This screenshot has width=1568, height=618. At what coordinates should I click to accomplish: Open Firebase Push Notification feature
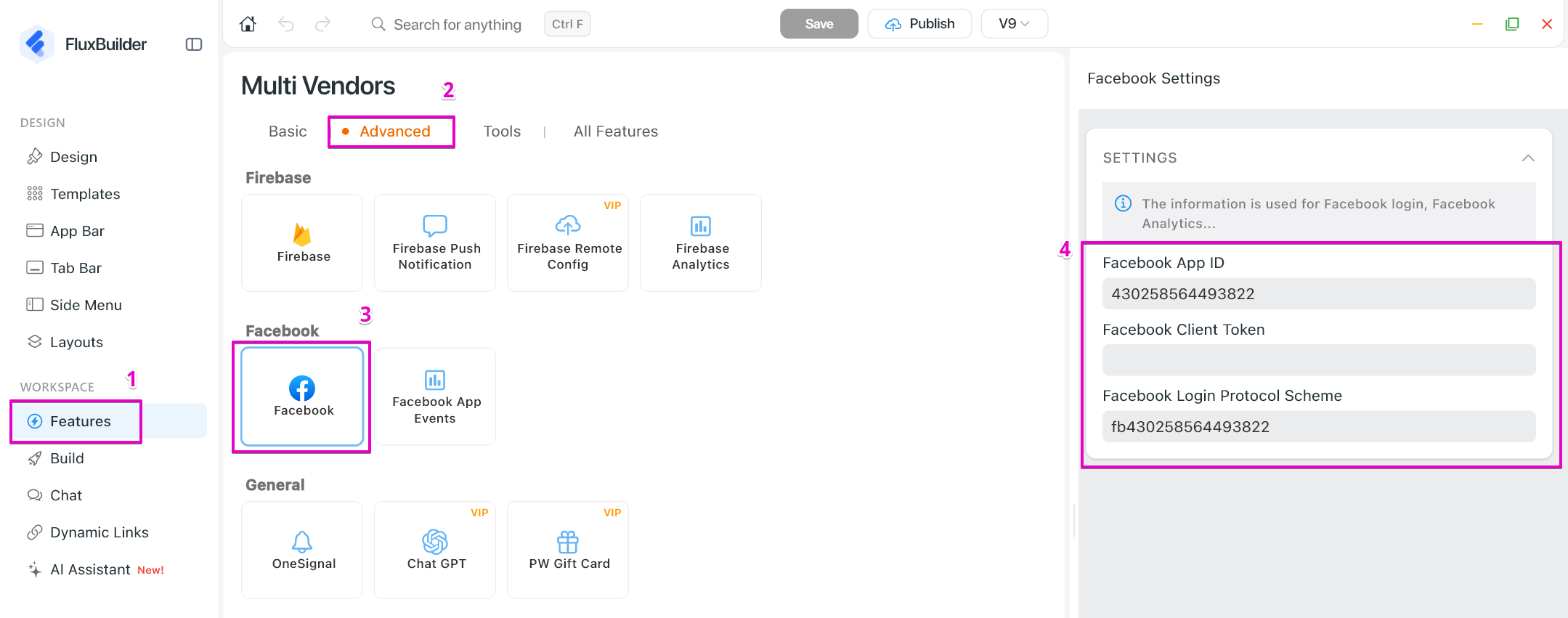(x=435, y=243)
